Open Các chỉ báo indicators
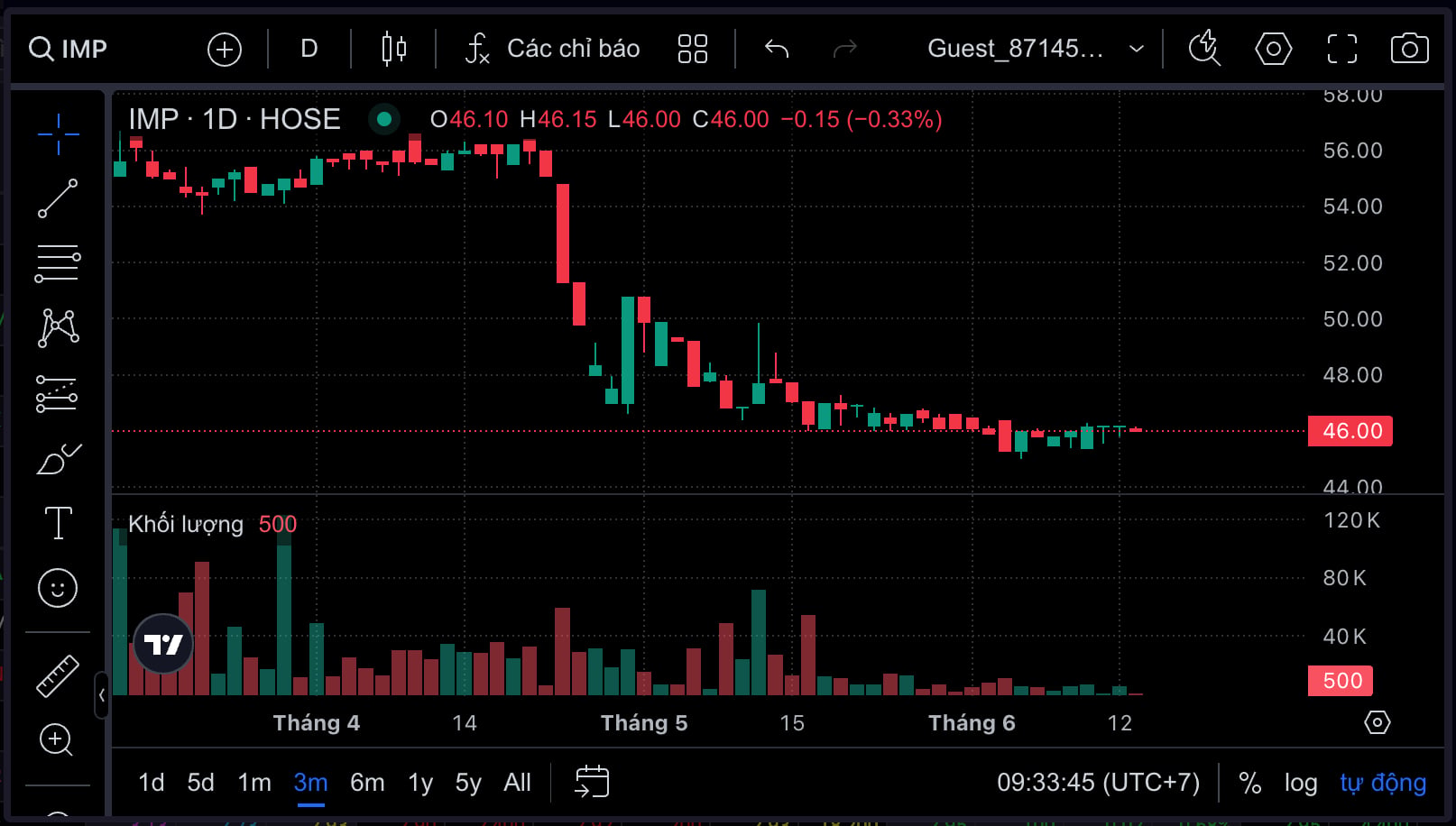 [x=552, y=48]
